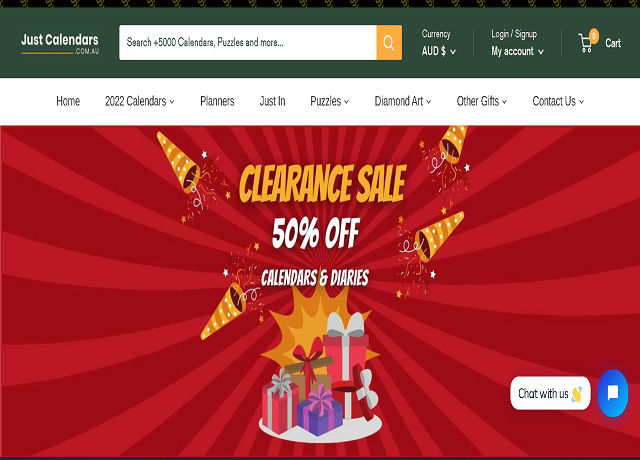This screenshot has width=640, height=460.
Task: Click the orange search magnifier button
Action: click(x=389, y=42)
